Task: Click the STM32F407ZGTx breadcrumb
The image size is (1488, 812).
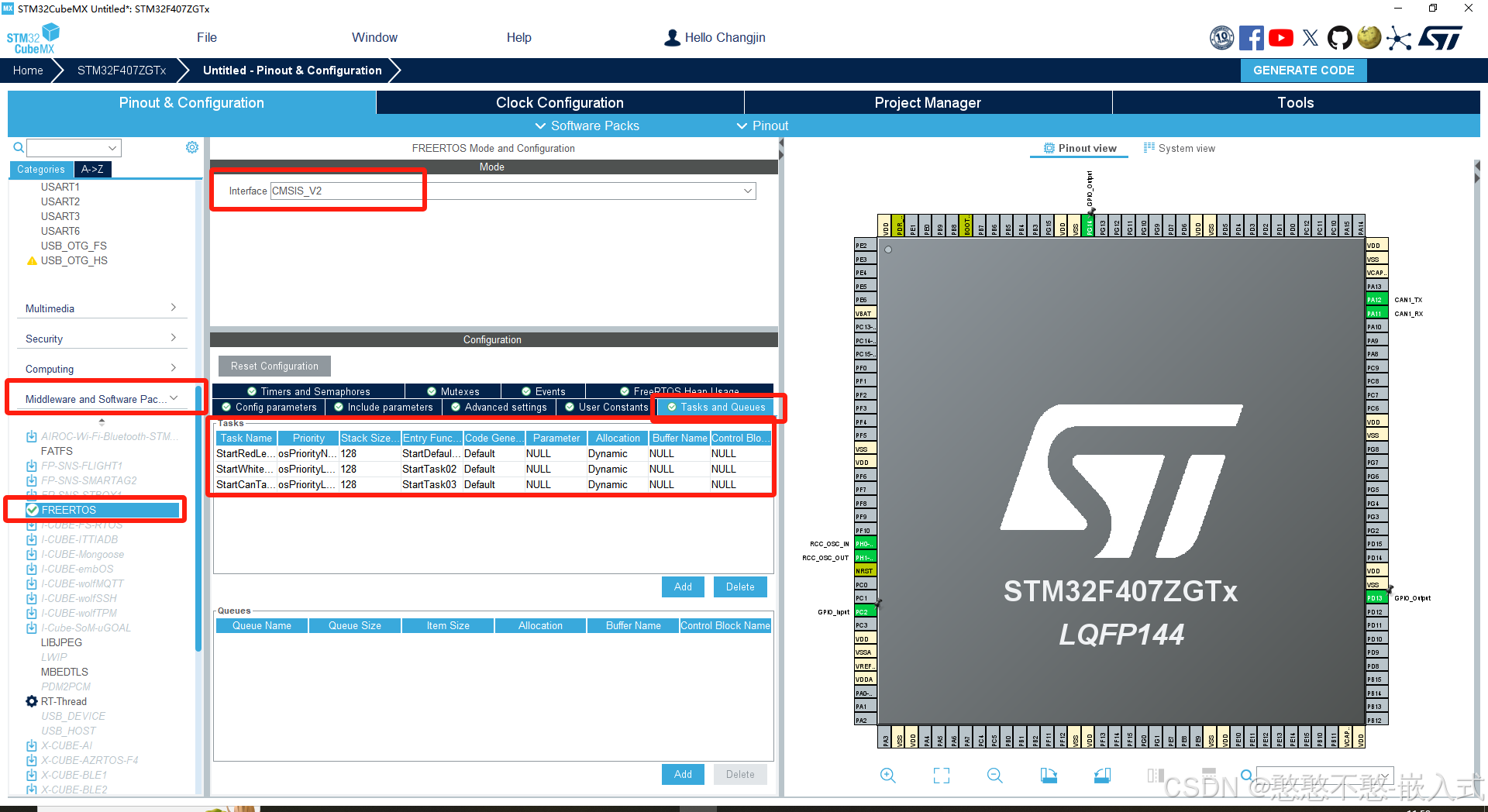Action: 122,70
